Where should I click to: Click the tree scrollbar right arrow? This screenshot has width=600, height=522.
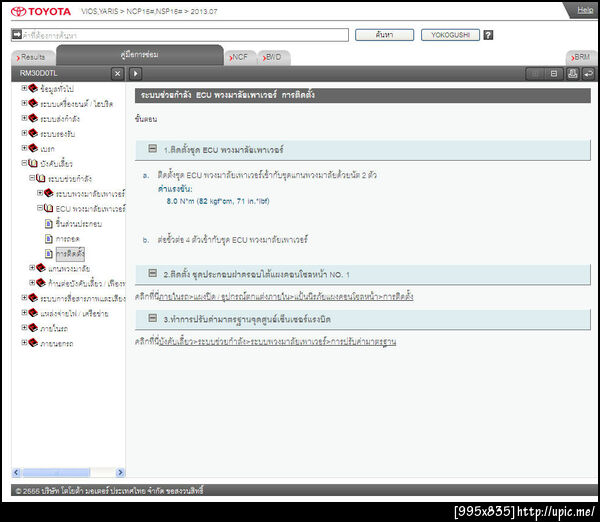pos(120,472)
